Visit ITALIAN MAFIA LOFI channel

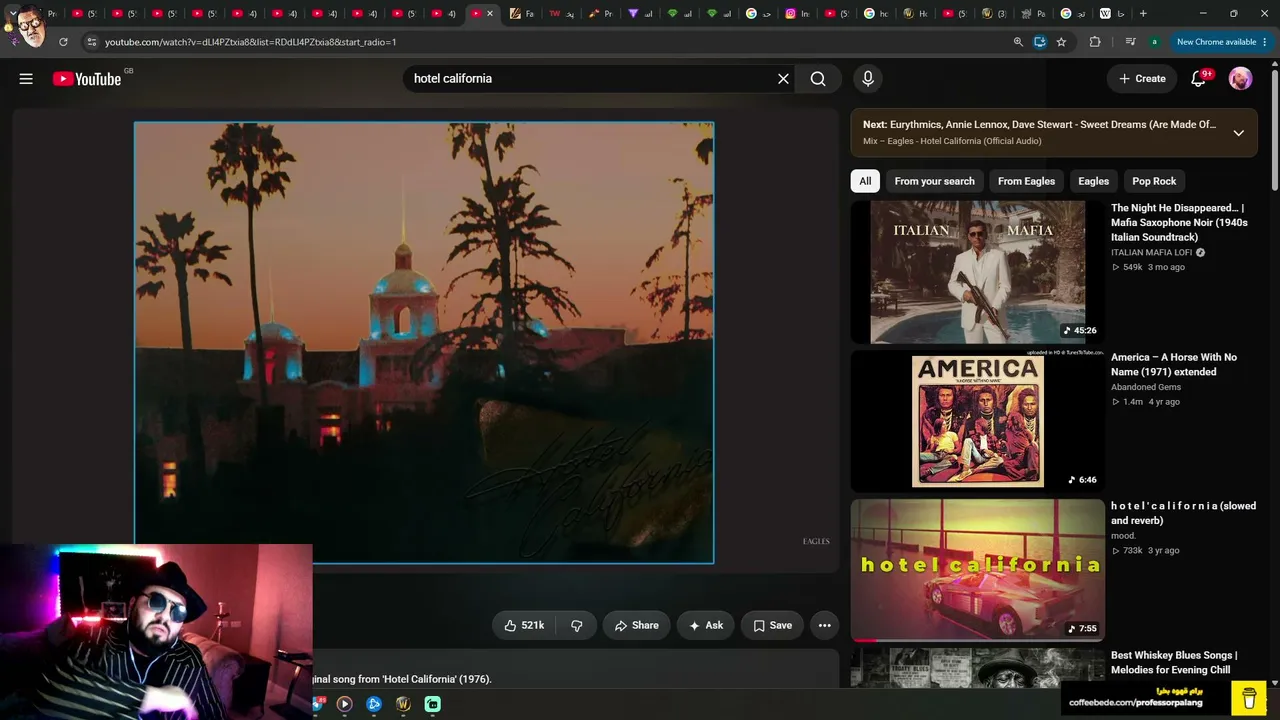1152,253
